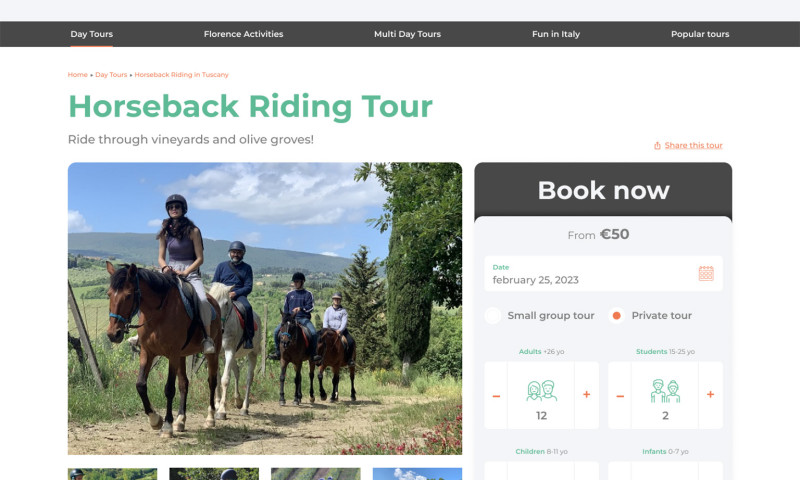Select the Private tour option

617,316
